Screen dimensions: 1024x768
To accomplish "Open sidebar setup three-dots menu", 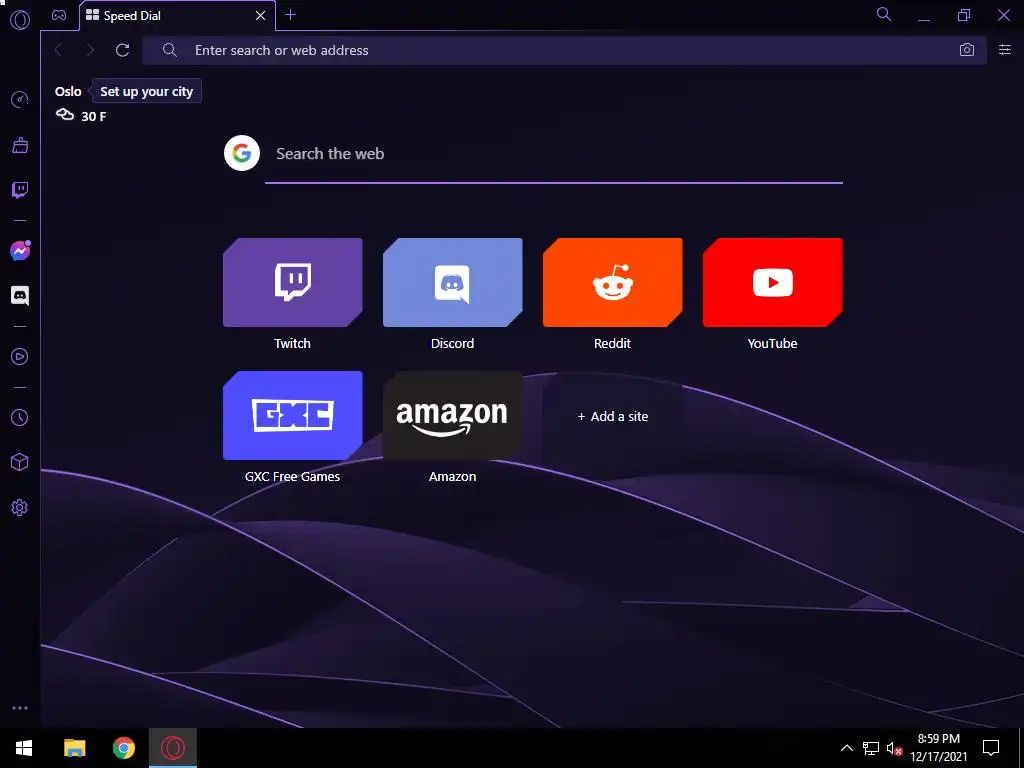I will click(20, 708).
